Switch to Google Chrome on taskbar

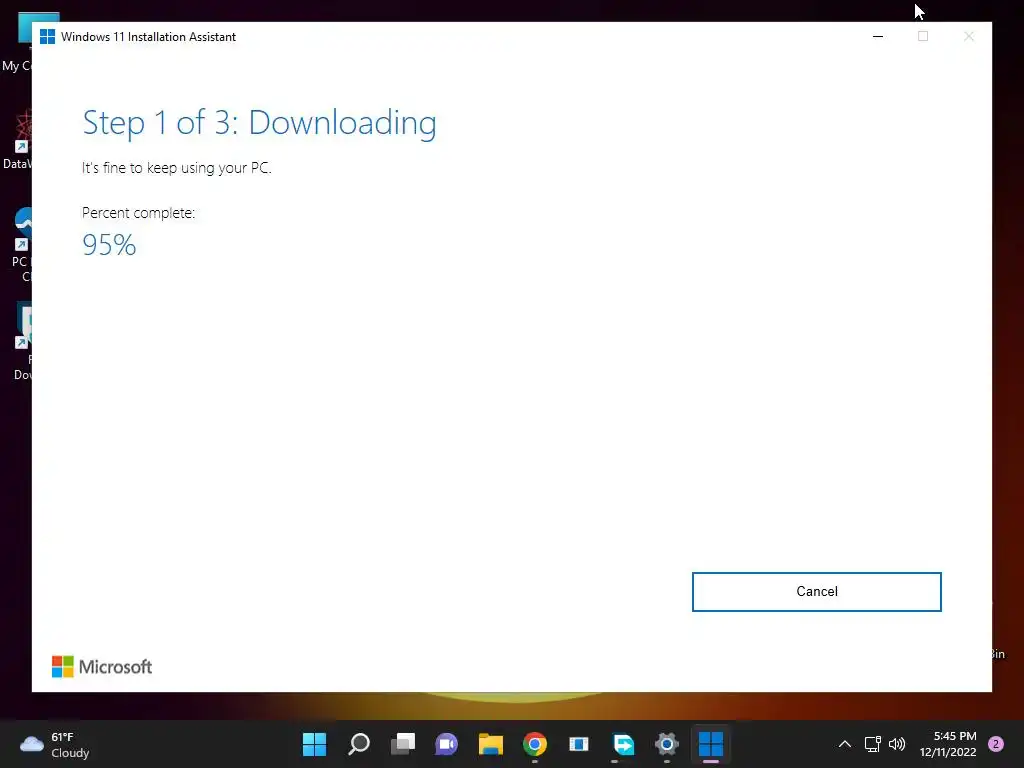pos(535,744)
